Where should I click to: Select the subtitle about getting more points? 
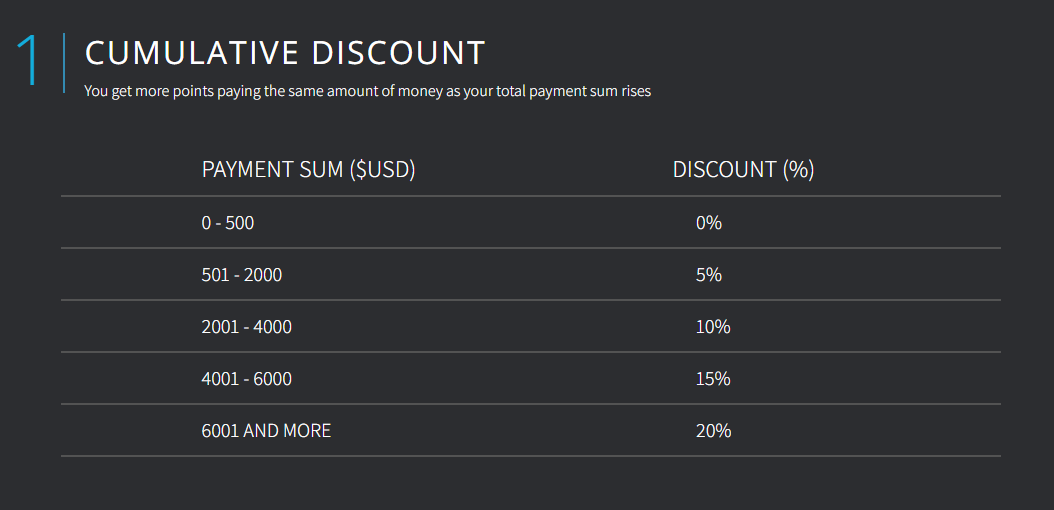coord(367,91)
